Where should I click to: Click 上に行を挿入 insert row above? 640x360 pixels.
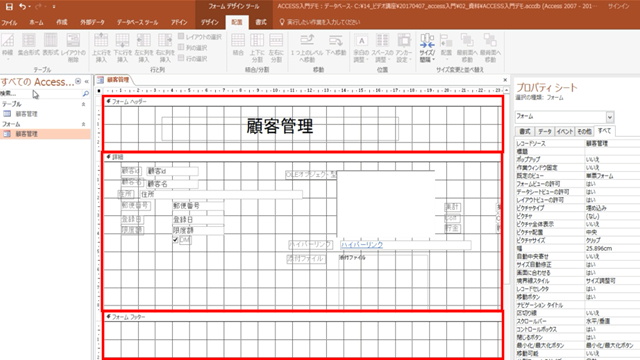click(x=101, y=47)
